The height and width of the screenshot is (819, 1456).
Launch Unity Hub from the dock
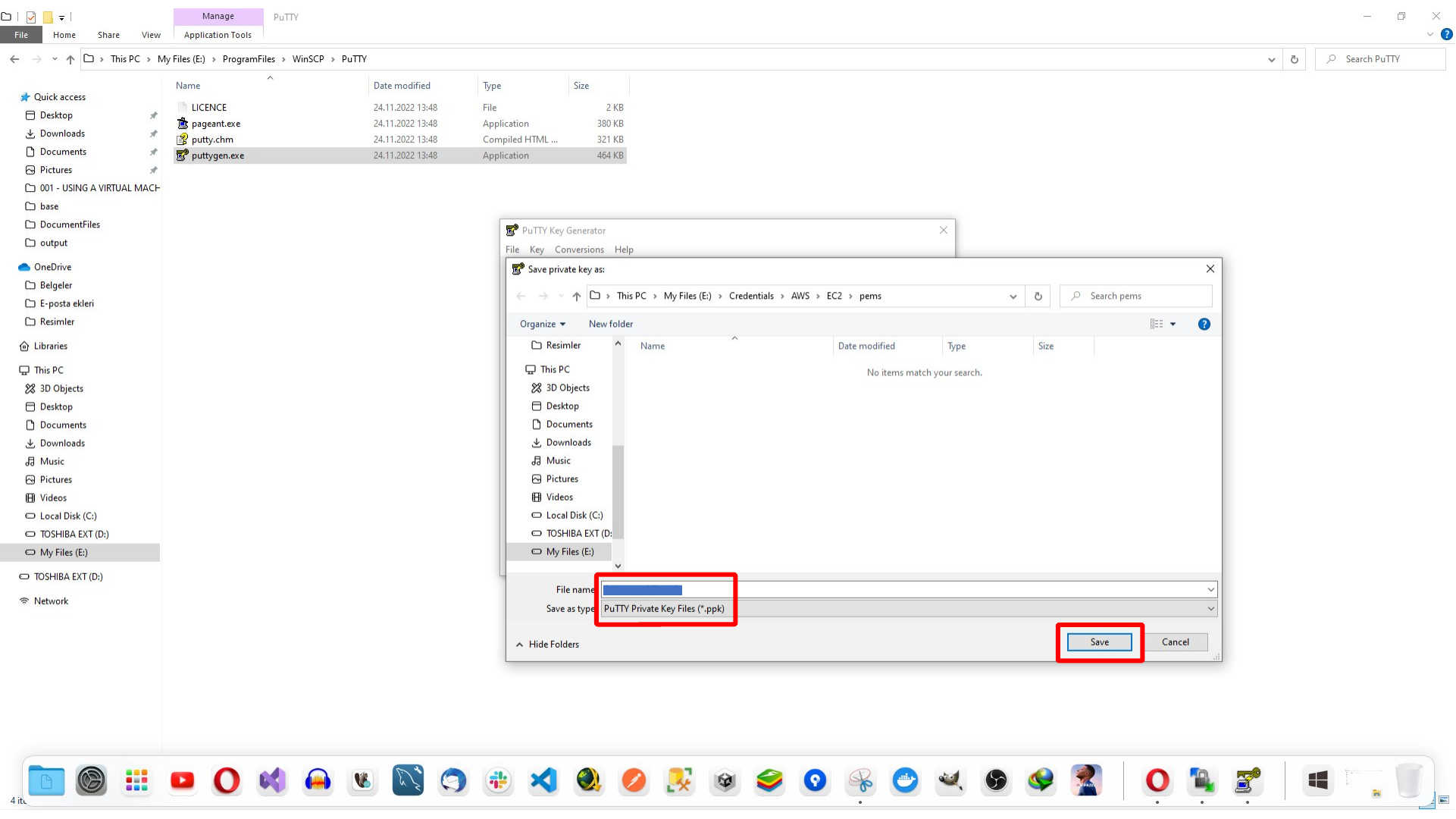725,780
